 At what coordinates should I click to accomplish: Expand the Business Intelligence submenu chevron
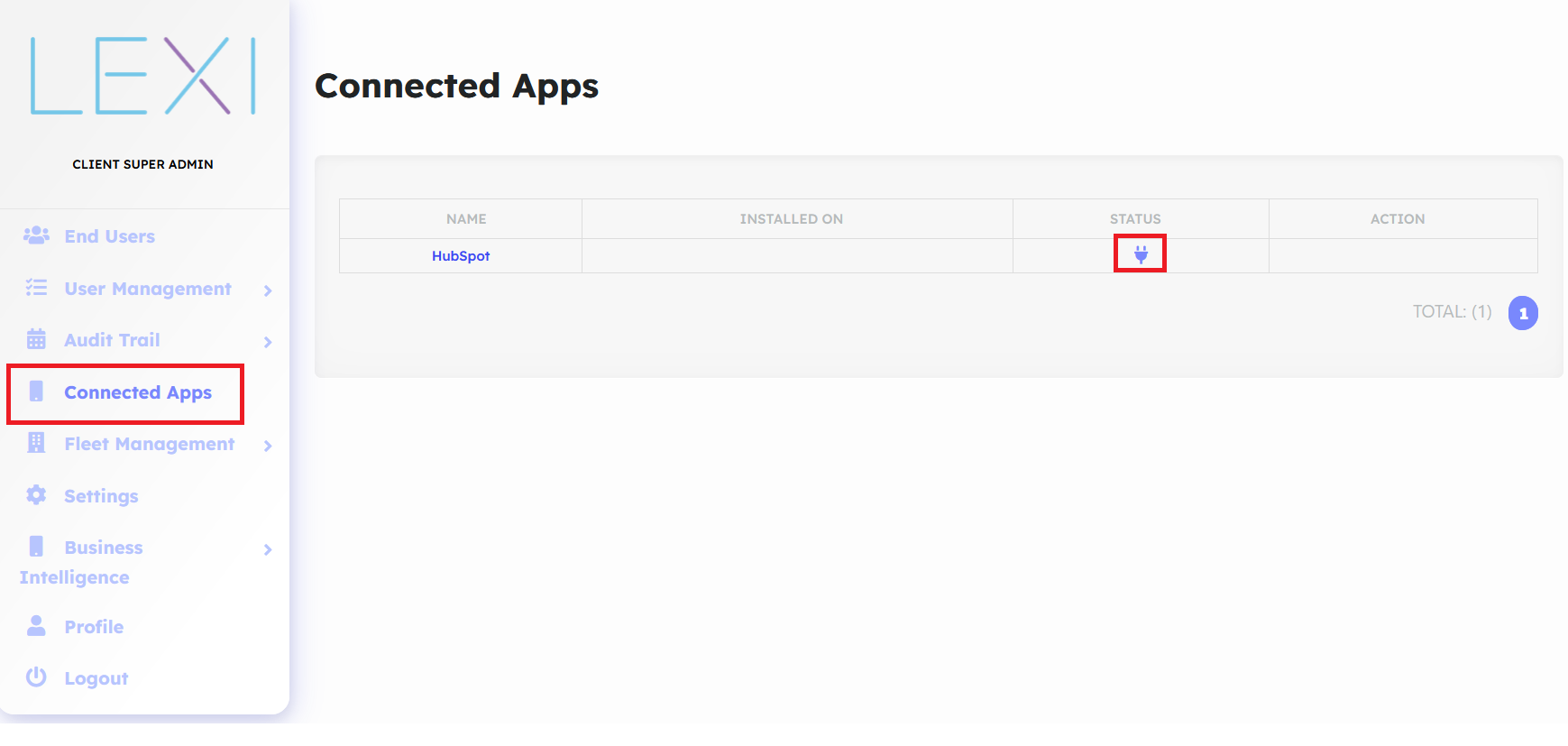(268, 549)
